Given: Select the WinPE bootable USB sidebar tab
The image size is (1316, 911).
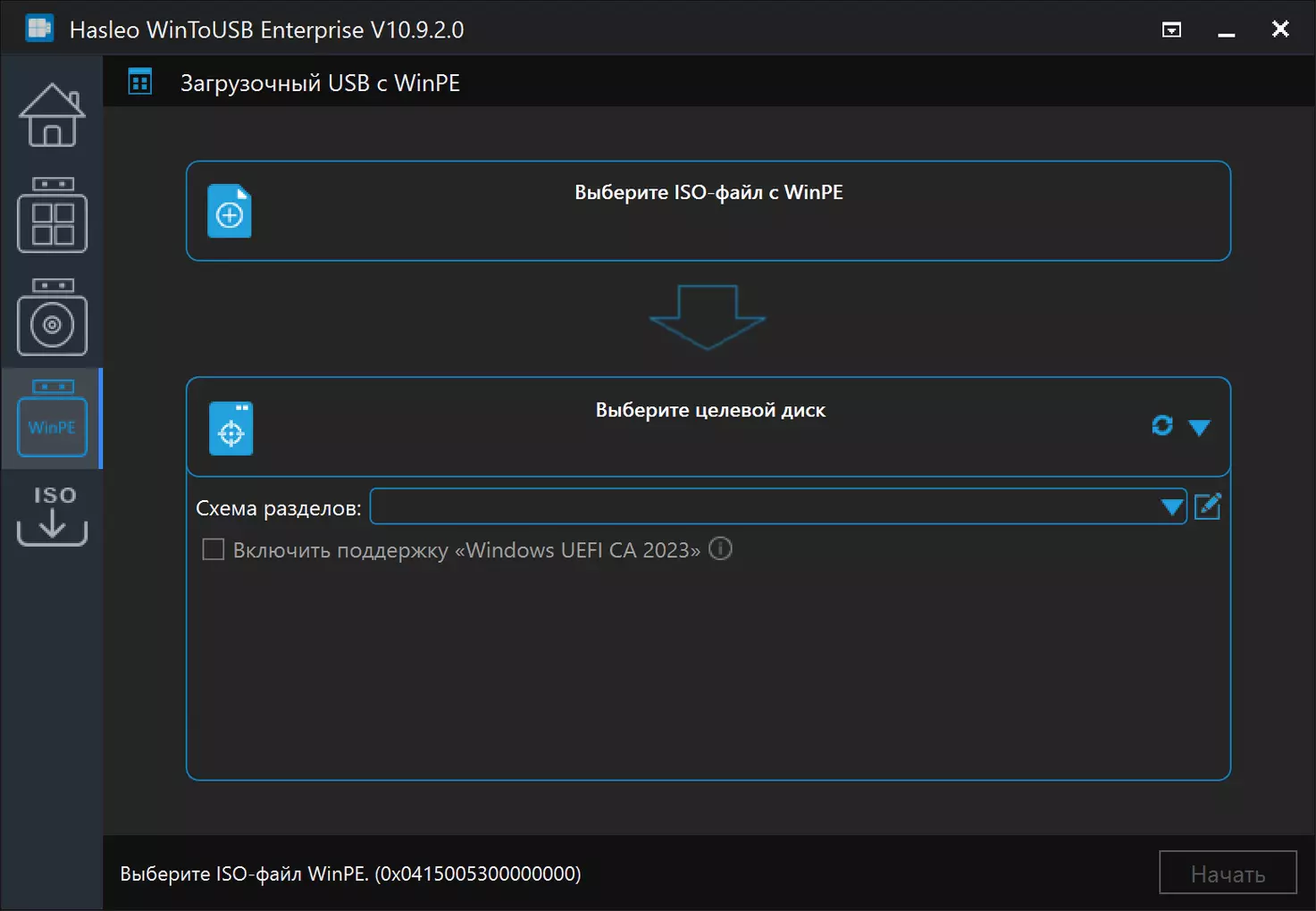Looking at the screenshot, I should tap(52, 418).
